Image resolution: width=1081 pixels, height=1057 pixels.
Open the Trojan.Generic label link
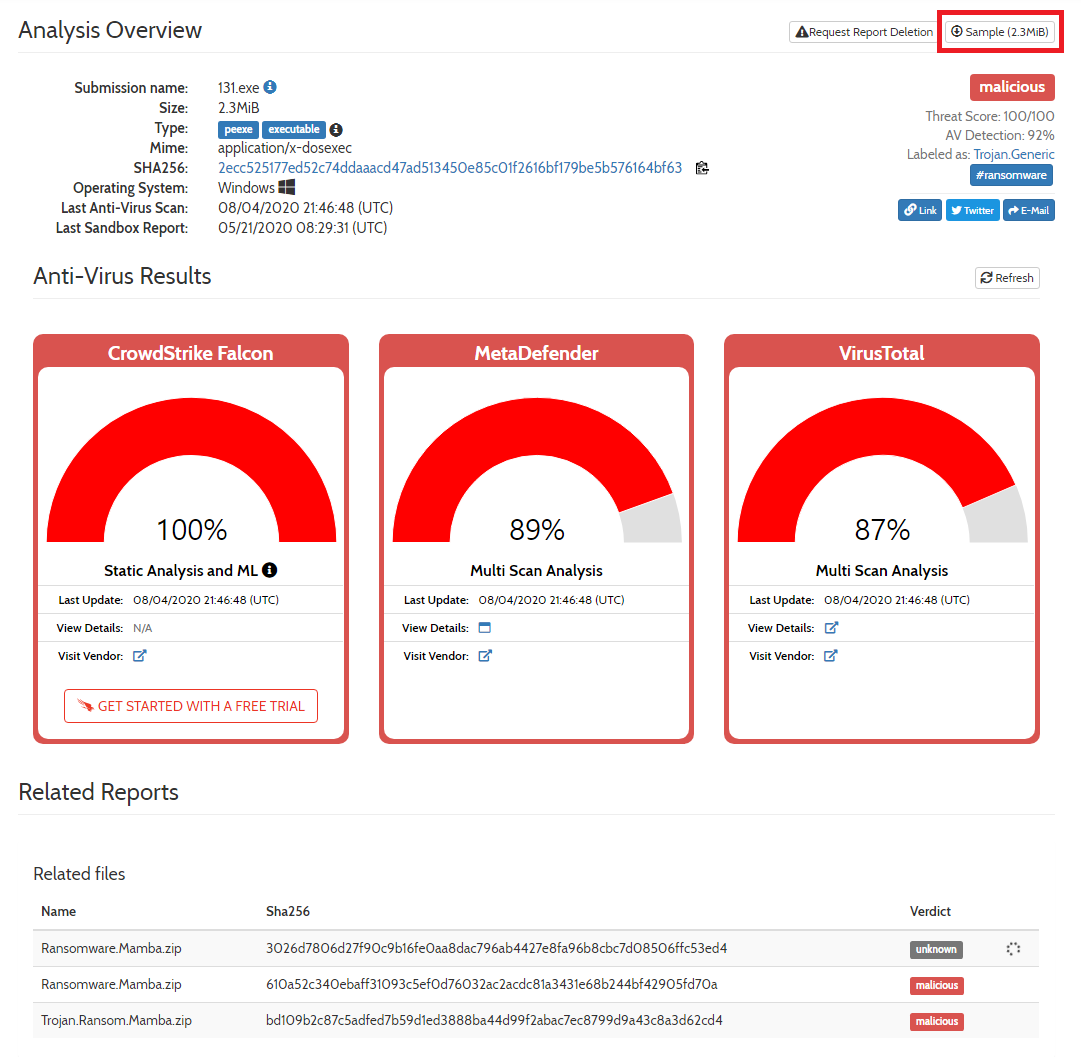point(1013,154)
